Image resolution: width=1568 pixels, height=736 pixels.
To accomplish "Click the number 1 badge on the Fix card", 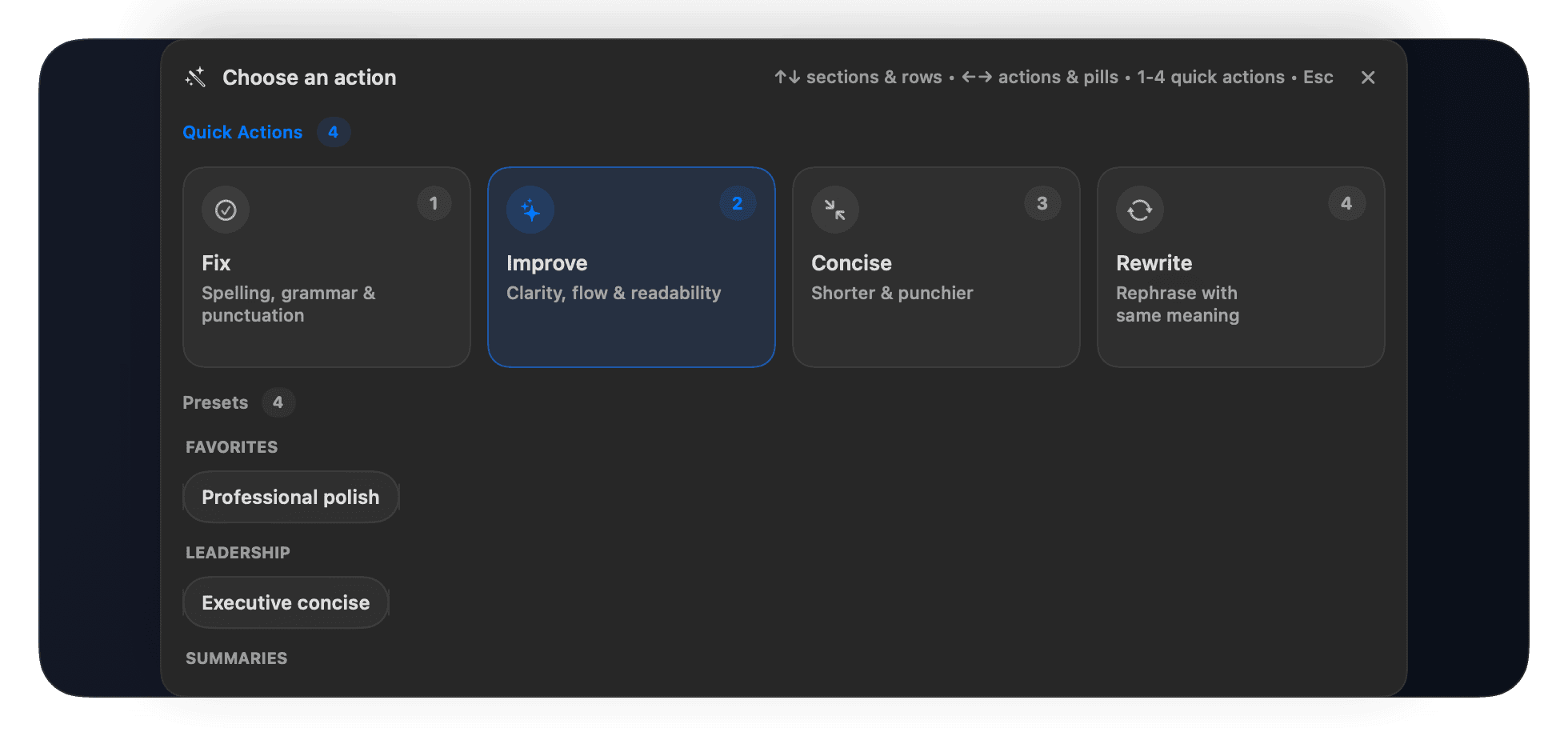I will pyautogui.click(x=434, y=203).
